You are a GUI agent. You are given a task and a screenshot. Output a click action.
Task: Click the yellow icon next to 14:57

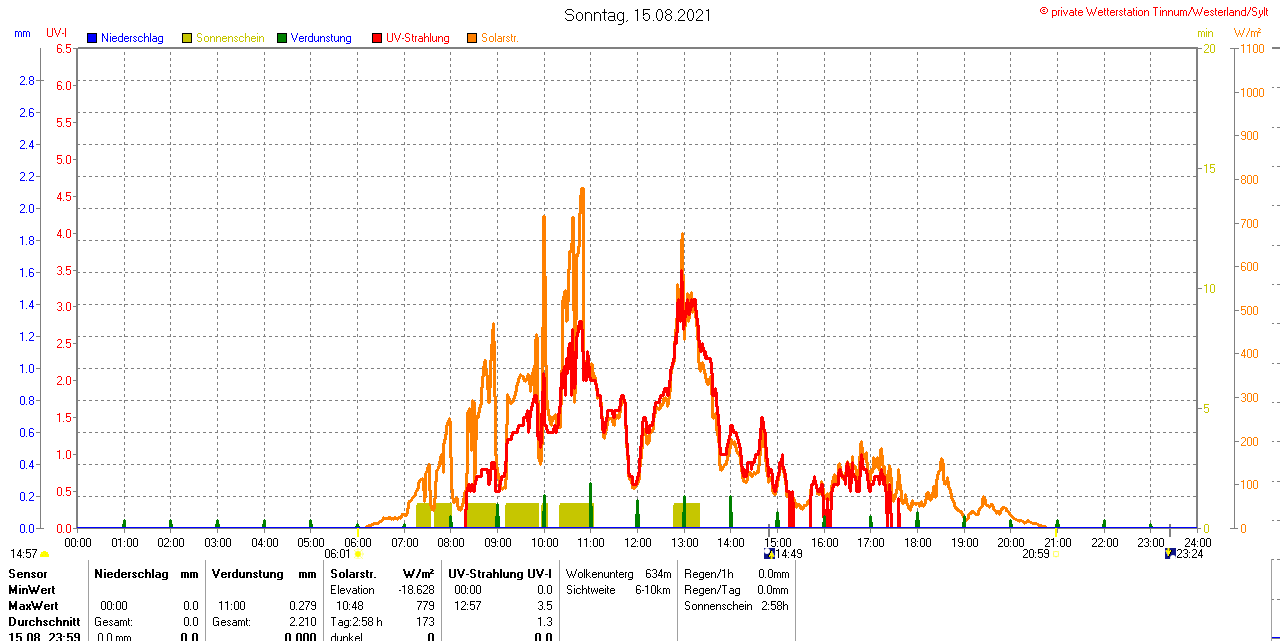click(45, 554)
